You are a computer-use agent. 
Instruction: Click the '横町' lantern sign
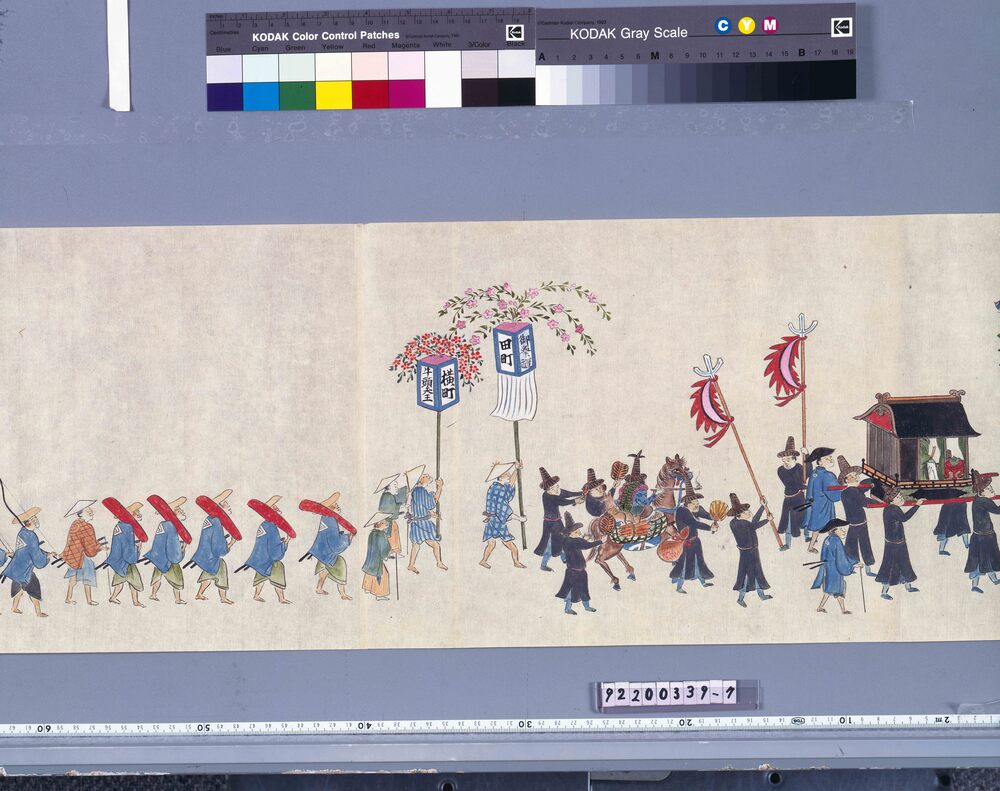click(438, 383)
